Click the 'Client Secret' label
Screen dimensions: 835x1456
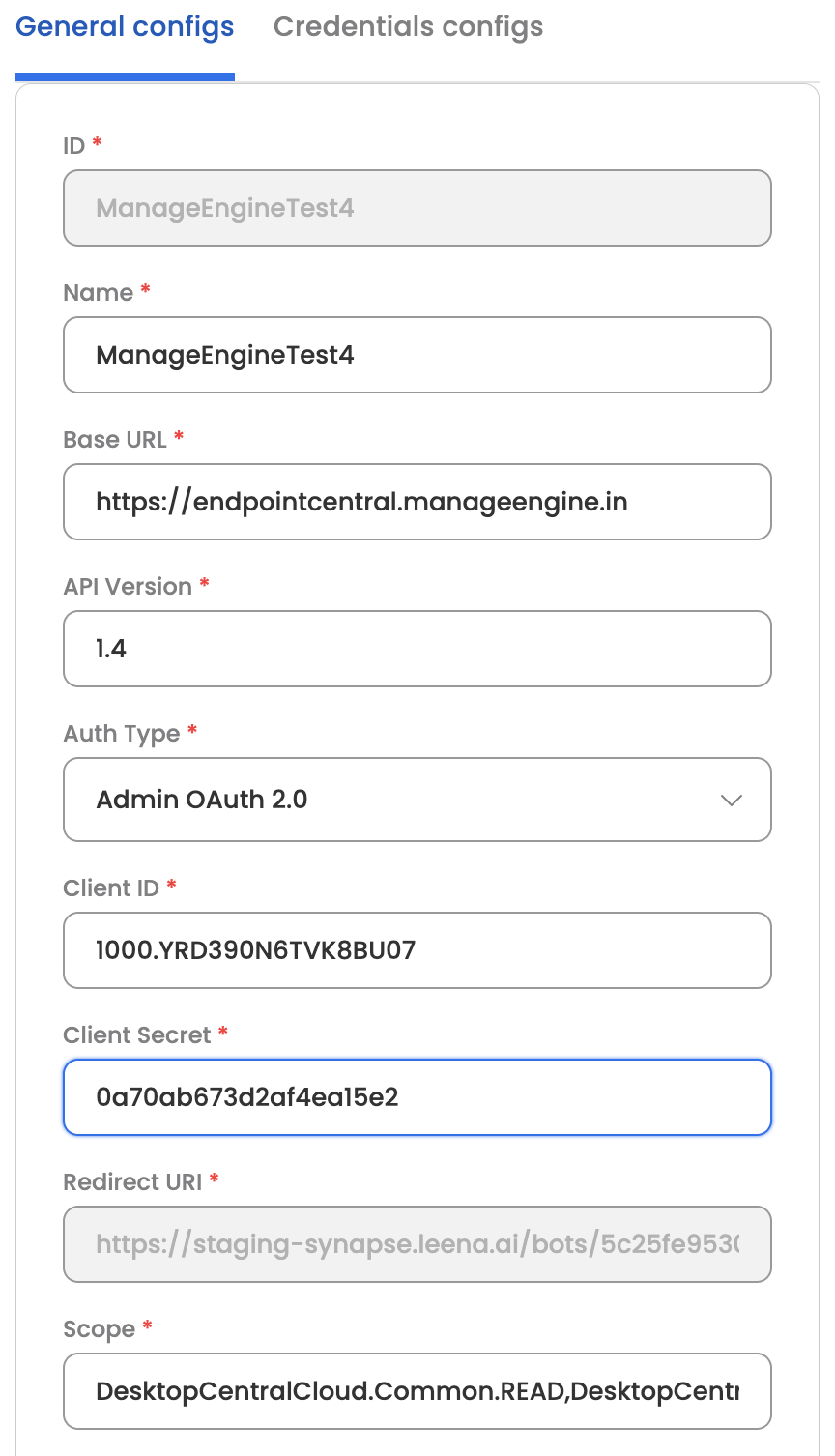click(x=137, y=1035)
